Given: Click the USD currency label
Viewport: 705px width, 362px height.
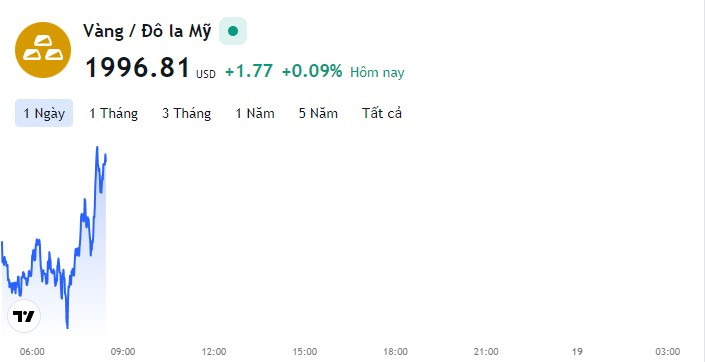Looking at the screenshot, I should (x=206, y=74).
